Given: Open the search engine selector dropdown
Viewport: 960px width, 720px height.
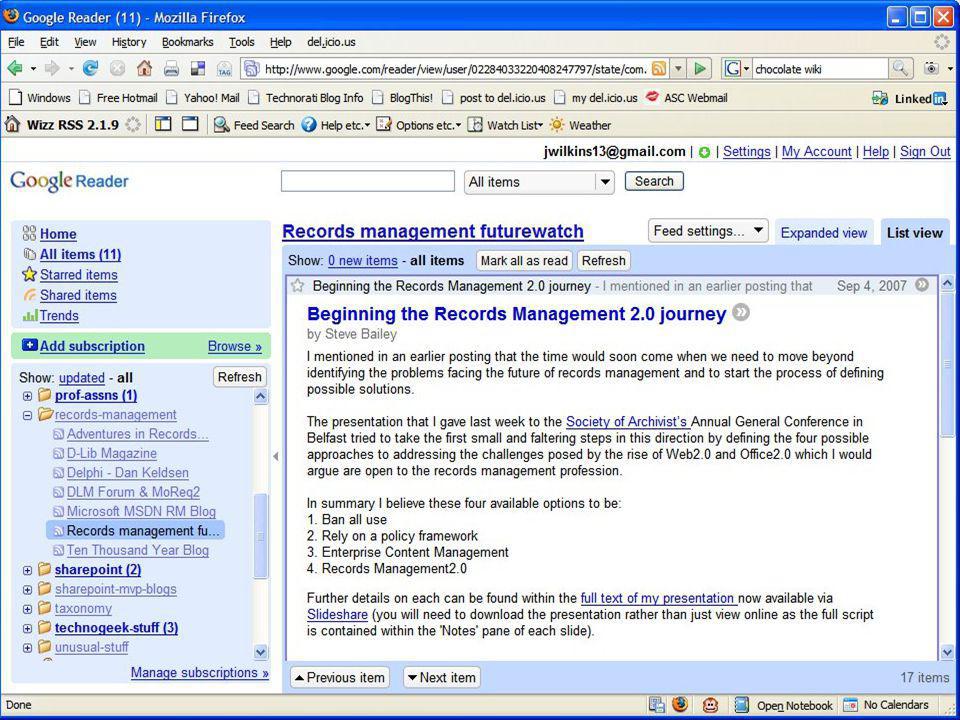Looking at the screenshot, I should click(x=737, y=69).
